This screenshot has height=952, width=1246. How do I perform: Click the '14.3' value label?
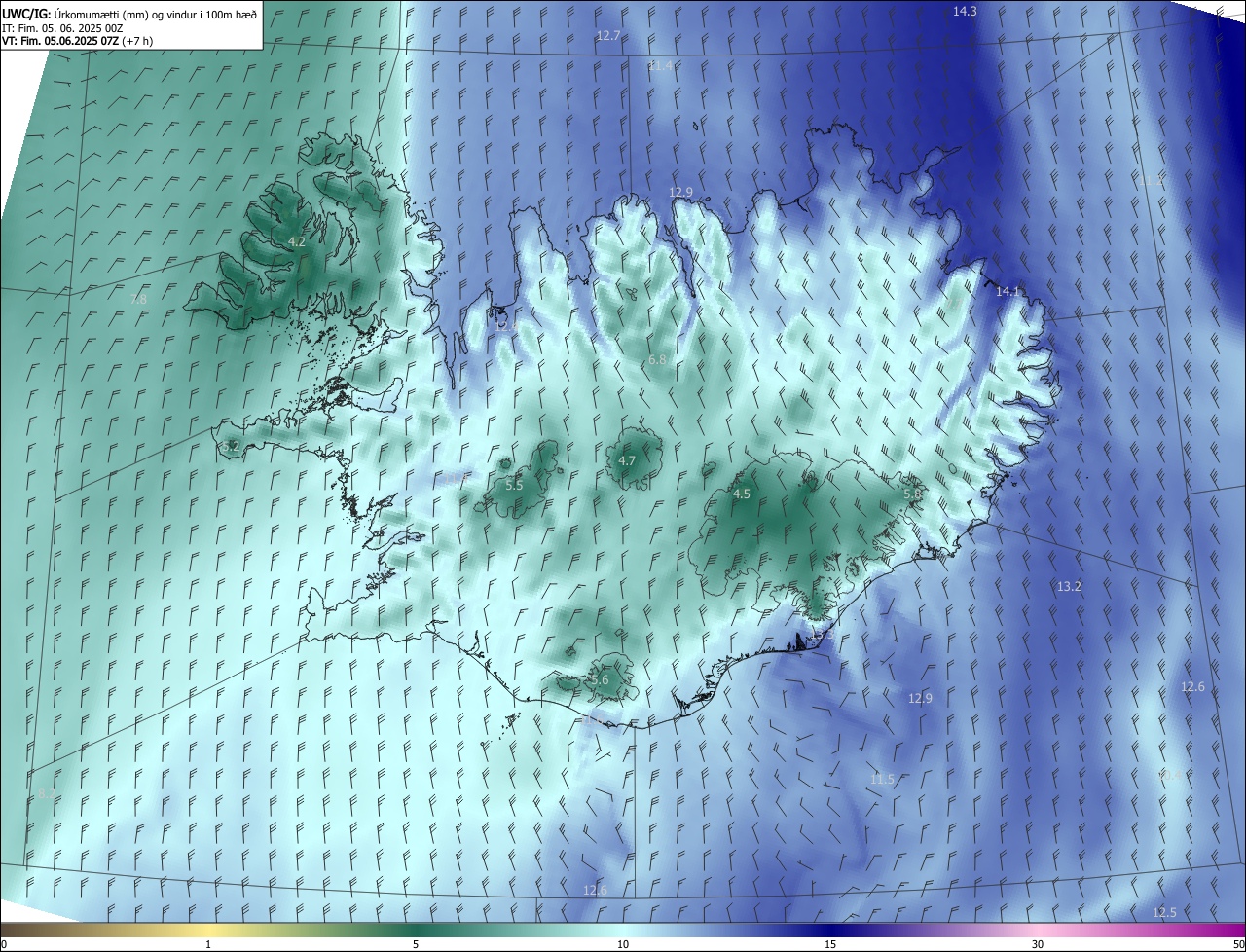(x=965, y=12)
